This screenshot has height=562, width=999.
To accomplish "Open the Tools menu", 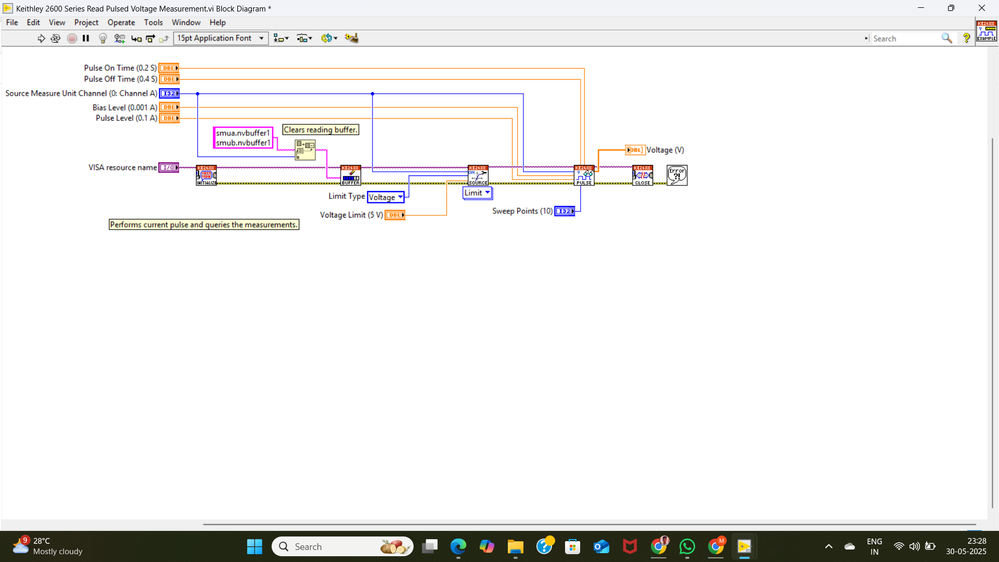I will click(x=153, y=22).
